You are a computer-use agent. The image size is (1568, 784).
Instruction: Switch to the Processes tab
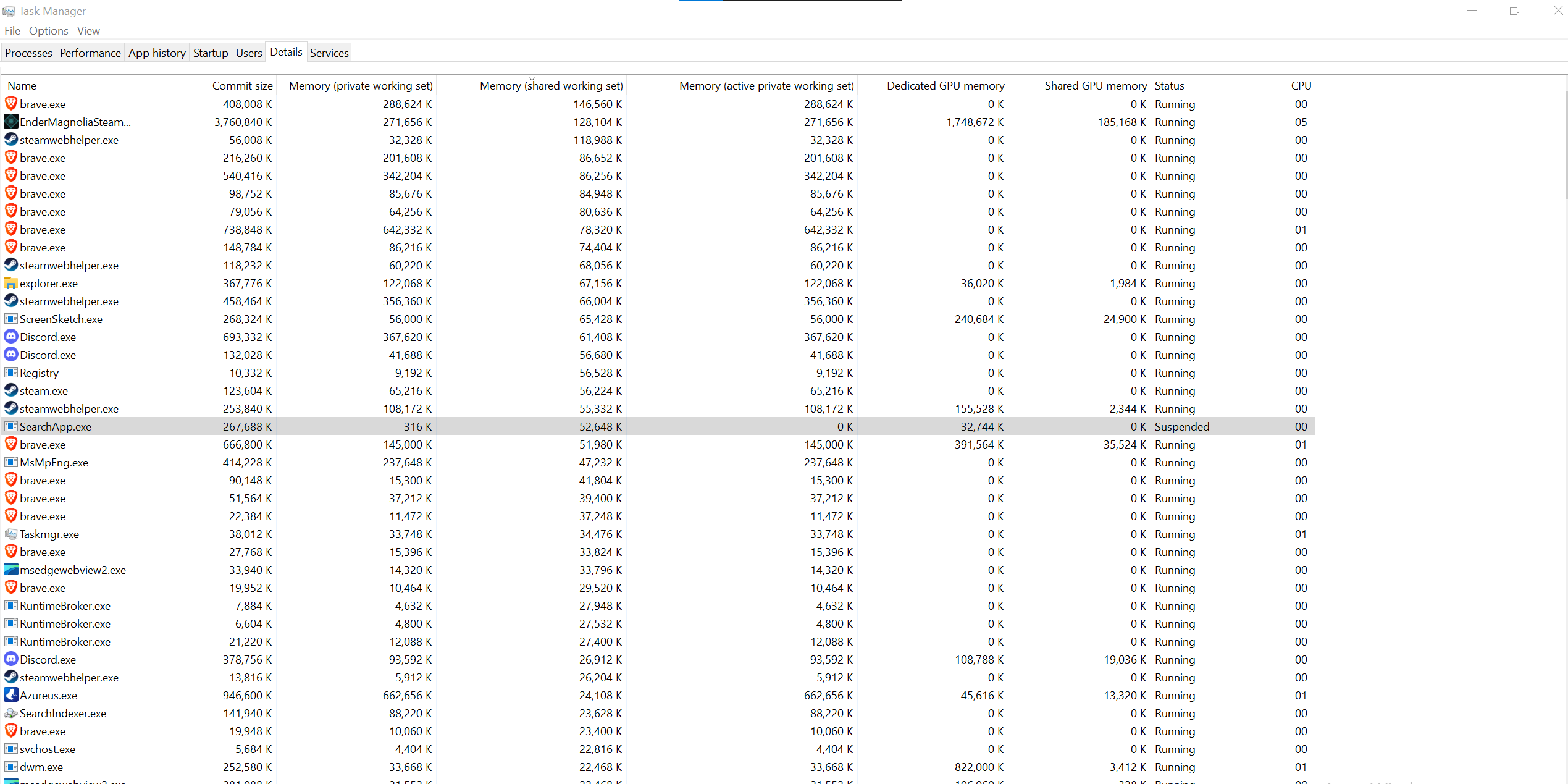coord(28,53)
